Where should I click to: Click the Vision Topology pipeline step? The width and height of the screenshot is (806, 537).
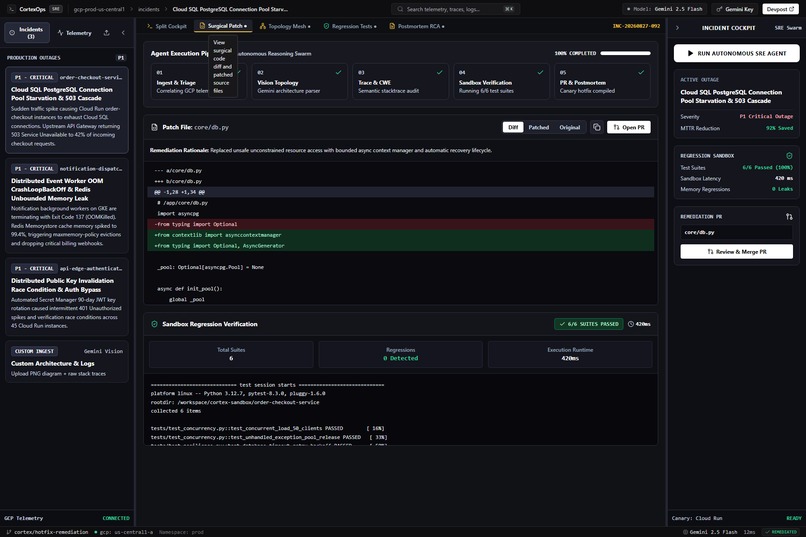299,81
